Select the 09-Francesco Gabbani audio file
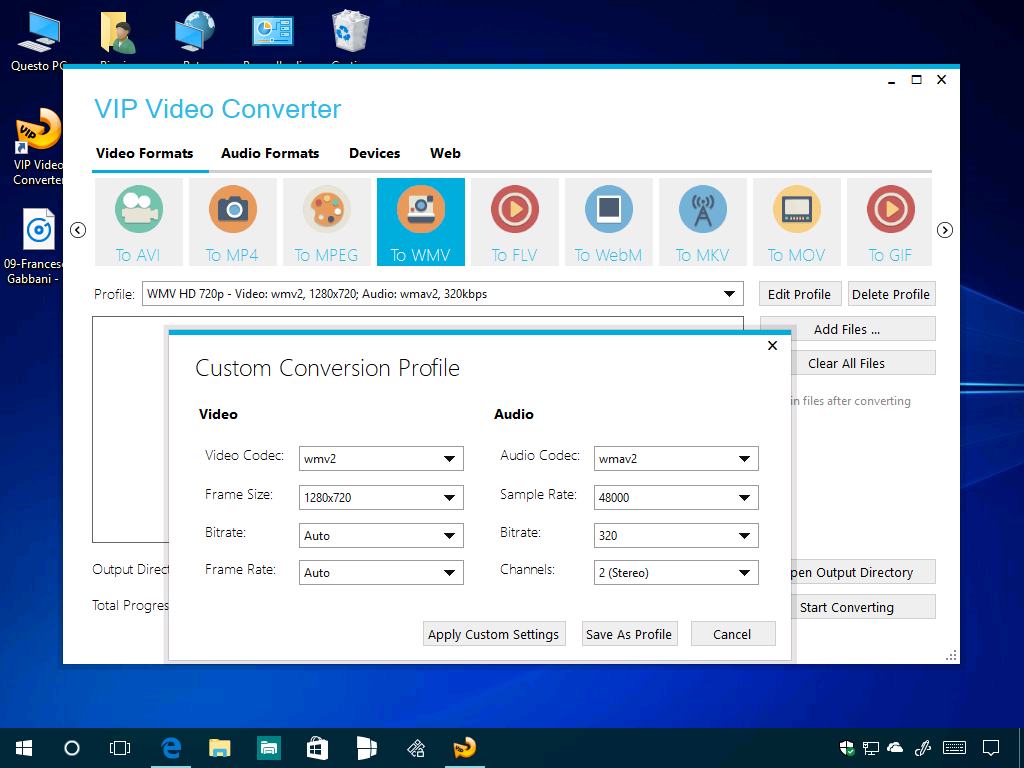The height and width of the screenshot is (768, 1024). click(x=36, y=246)
